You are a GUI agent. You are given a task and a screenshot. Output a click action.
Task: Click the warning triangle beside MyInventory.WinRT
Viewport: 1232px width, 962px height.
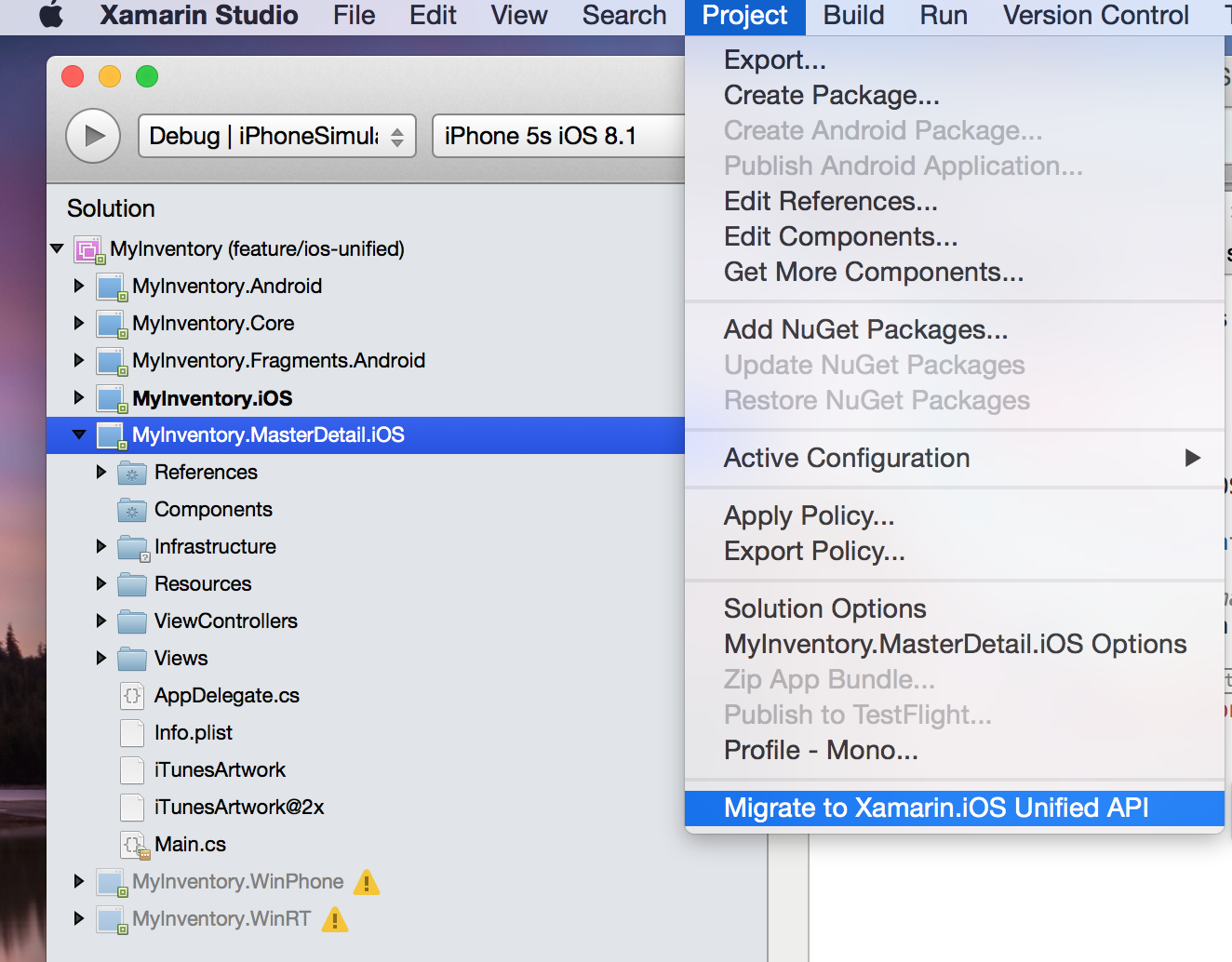pos(335,919)
